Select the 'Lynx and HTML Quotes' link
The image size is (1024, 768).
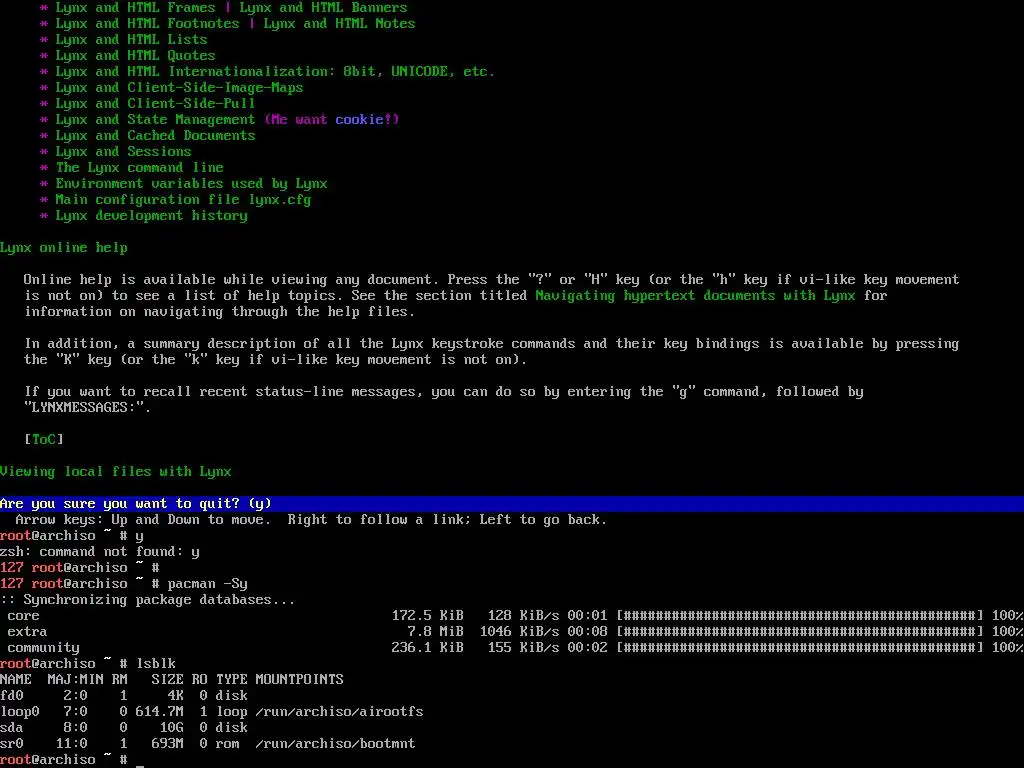135,56
